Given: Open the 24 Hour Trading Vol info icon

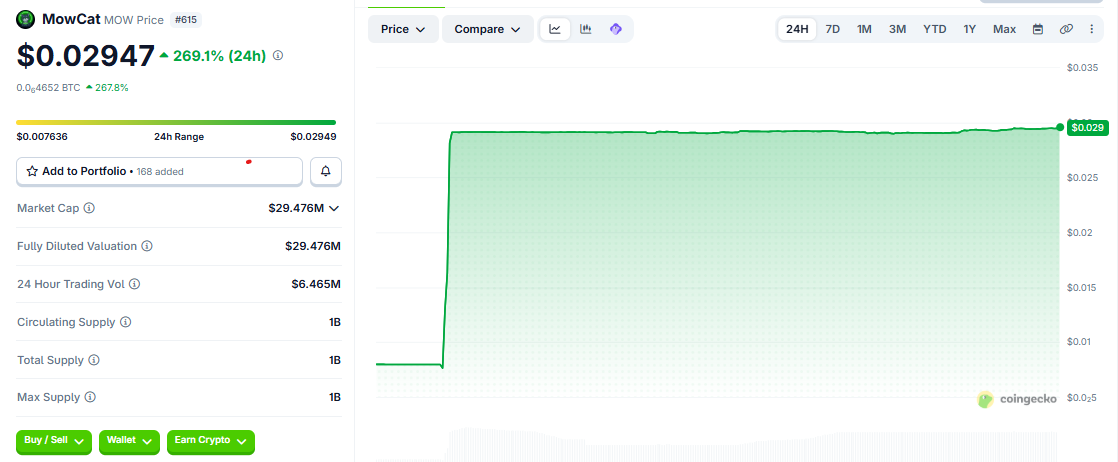Looking at the screenshot, I should pos(134,284).
